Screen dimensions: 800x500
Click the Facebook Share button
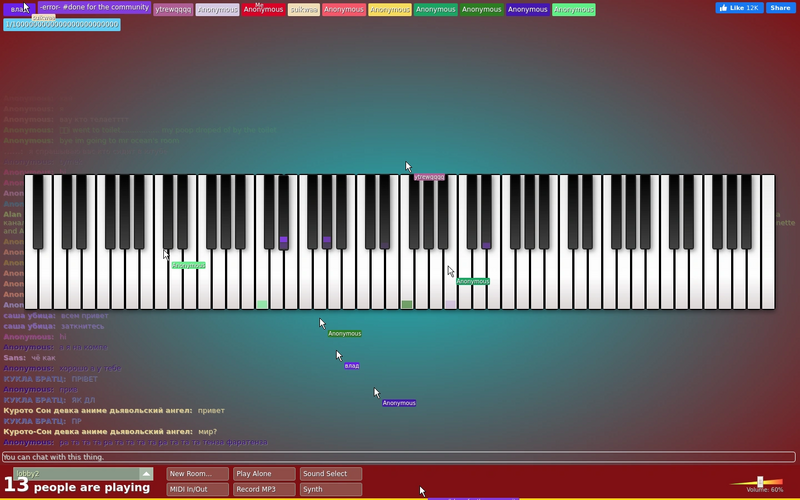(x=780, y=8)
